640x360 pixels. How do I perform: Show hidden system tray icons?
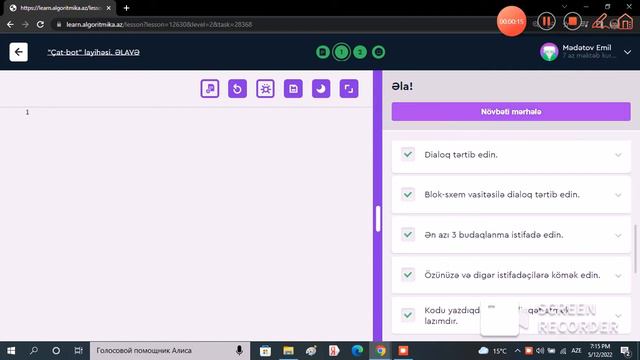click(517, 351)
